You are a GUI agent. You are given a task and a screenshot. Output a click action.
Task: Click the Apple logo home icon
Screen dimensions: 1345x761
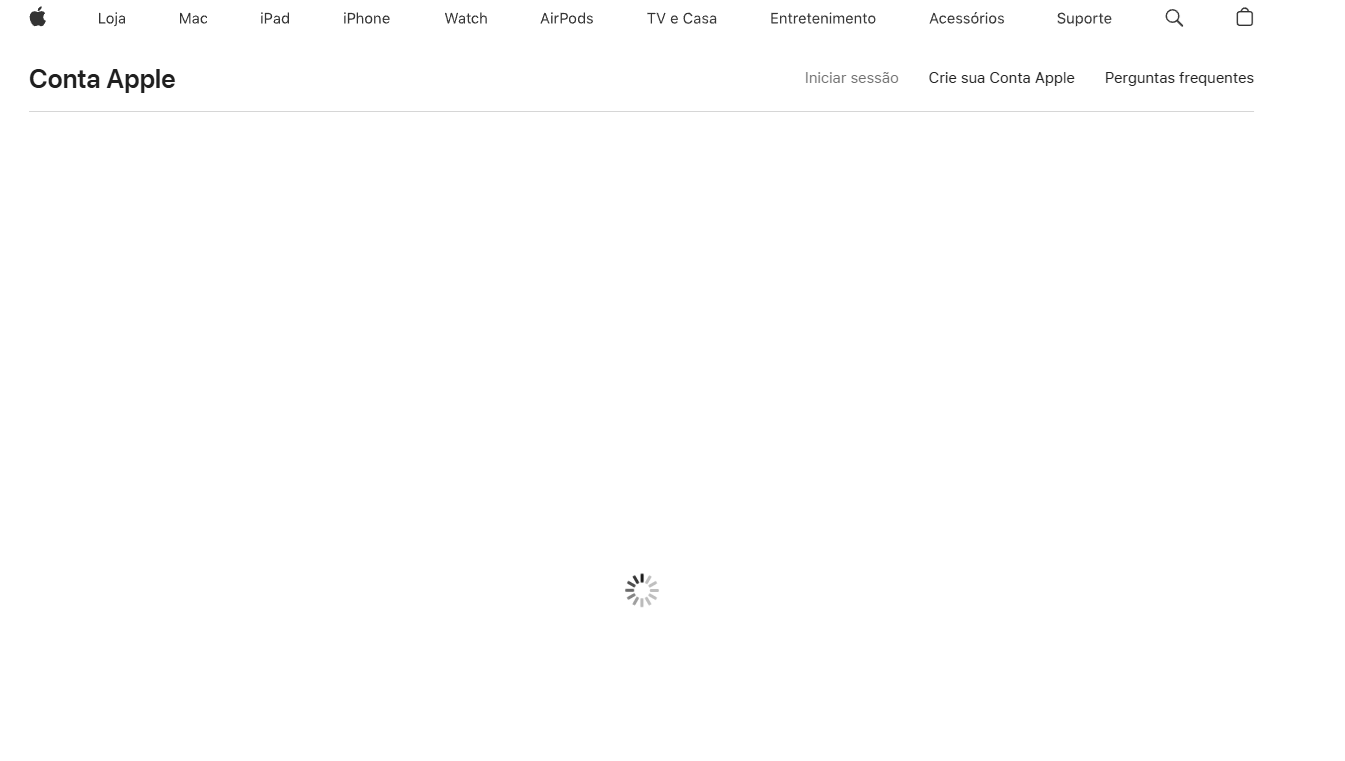coord(38,17)
